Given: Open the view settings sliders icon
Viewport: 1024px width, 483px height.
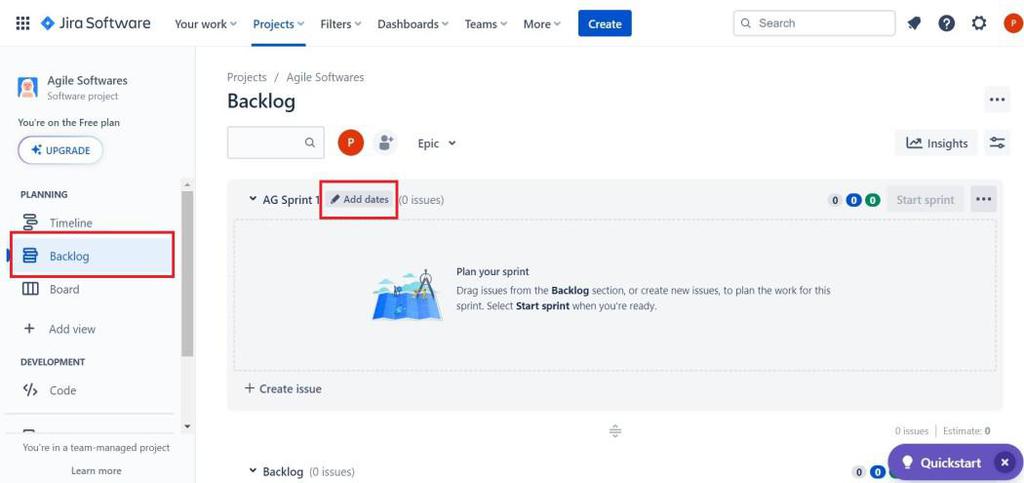Looking at the screenshot, I should (x=997, y=142).
